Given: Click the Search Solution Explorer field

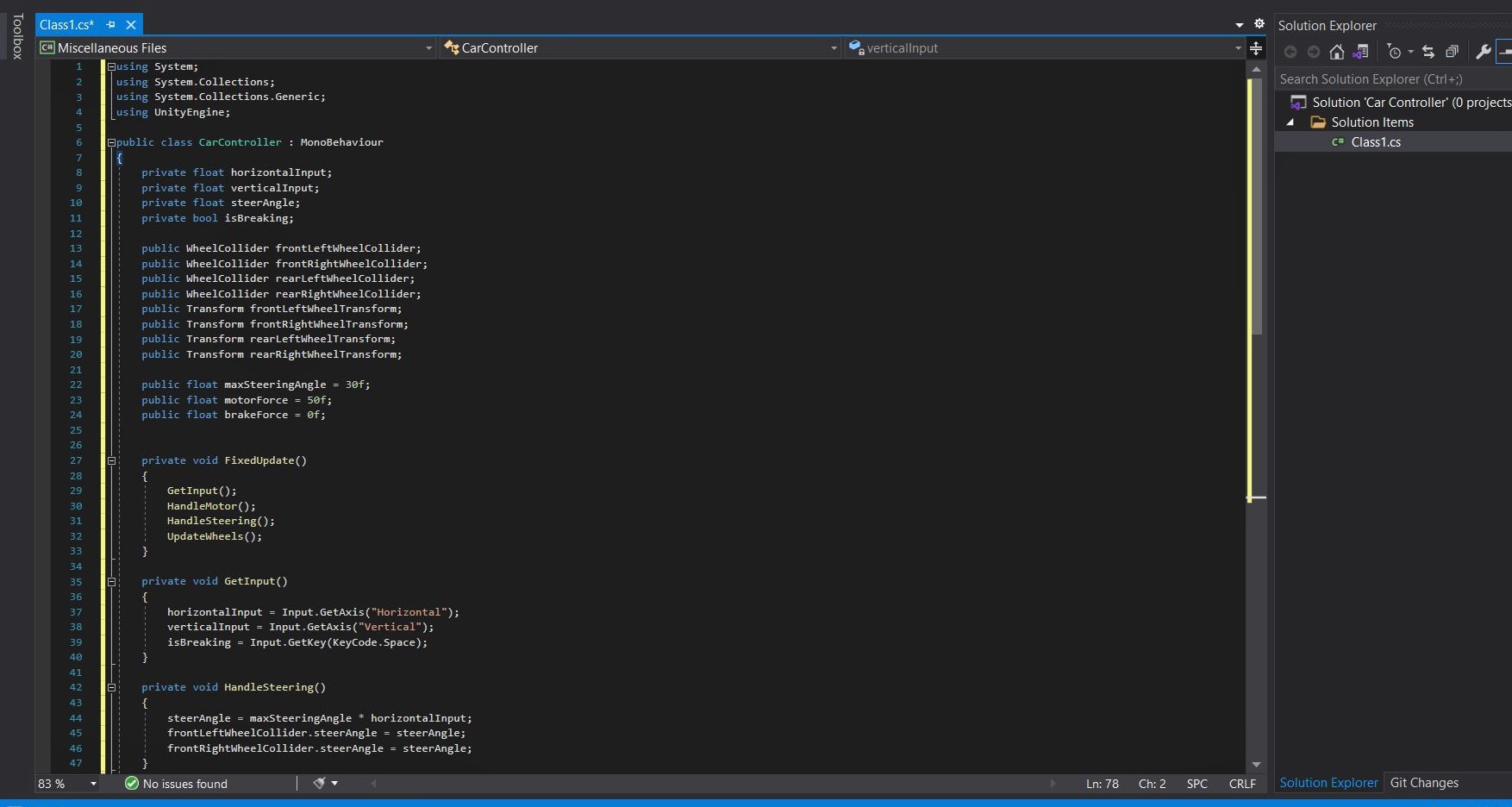Looking at the screenshot, I should [1388, 79].
